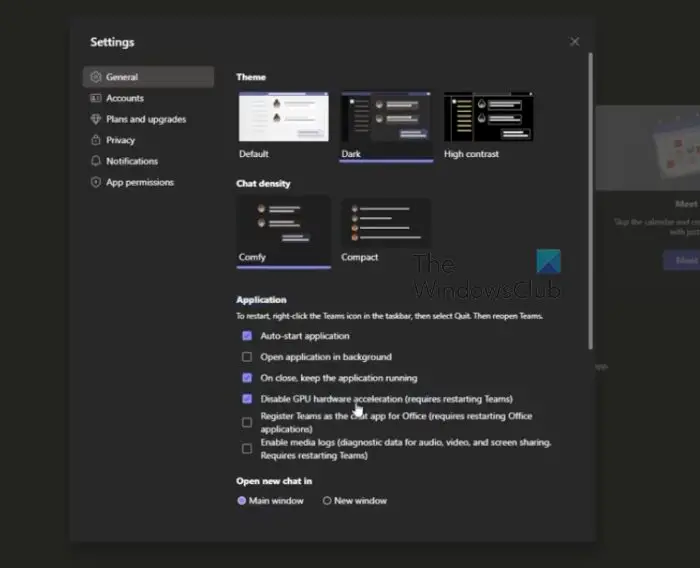Close the Settings dialog with X

click(x=575, y=42)
